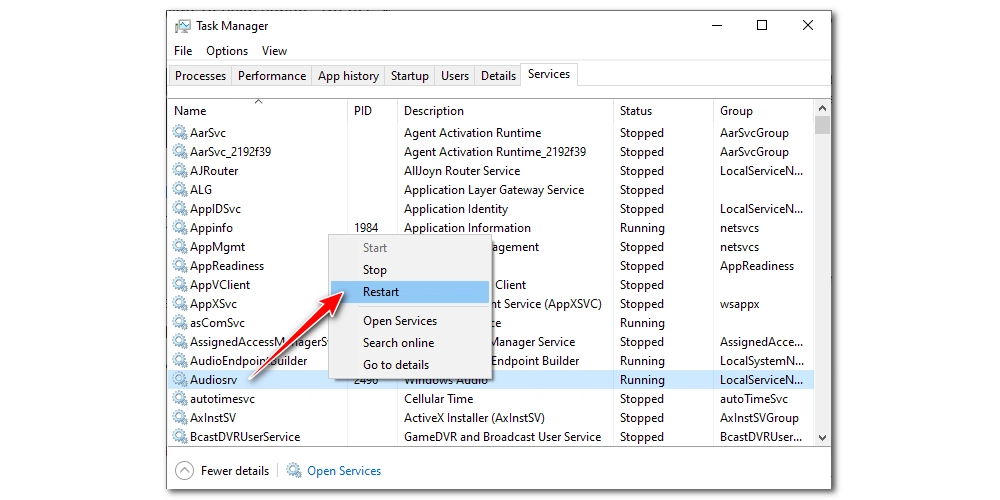Click Running status of asComSvc row

[x=642, y=323]
